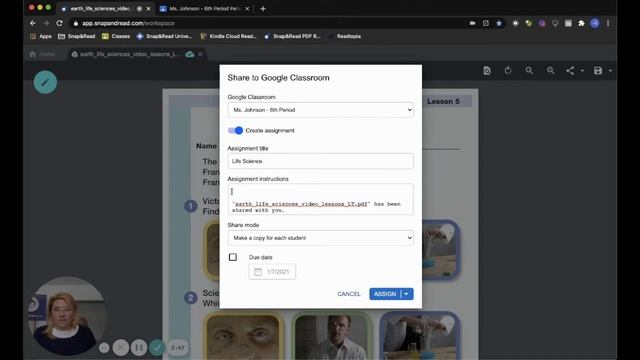Expand the save options arrow
The image size is (640, 360).
point(610,71)
